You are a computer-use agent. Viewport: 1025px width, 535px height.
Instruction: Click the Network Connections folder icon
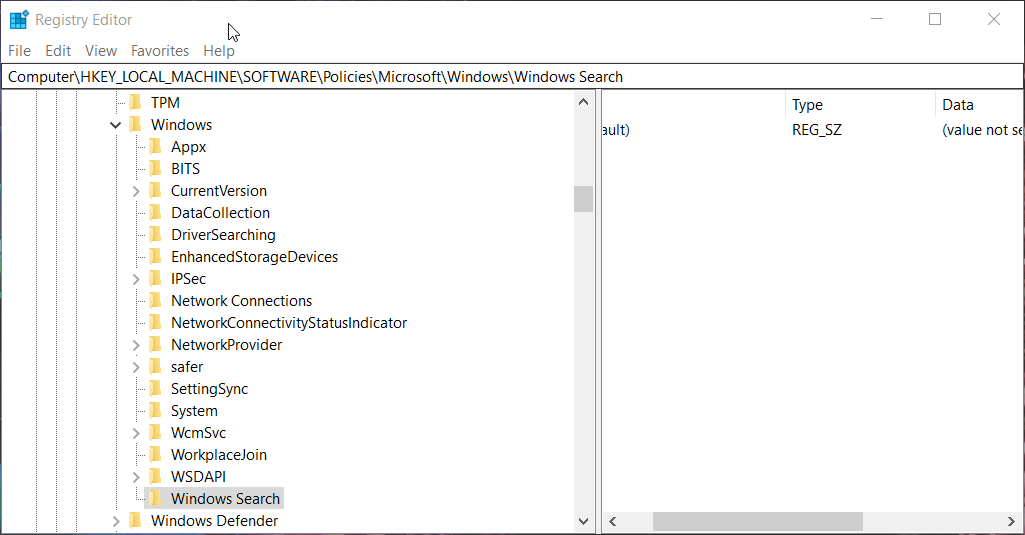point(156,301)
